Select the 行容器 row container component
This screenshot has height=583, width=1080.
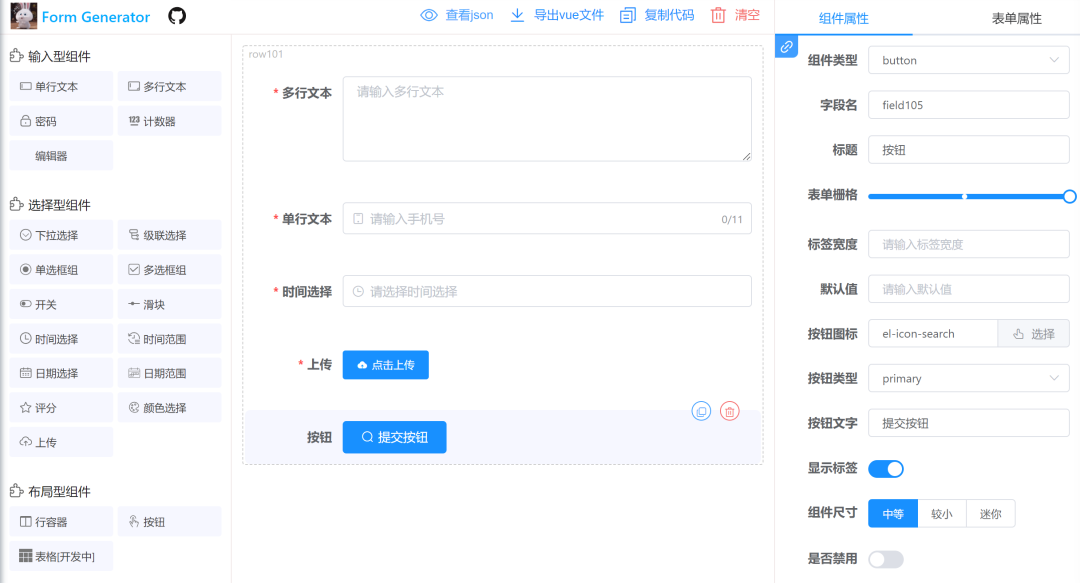click(x=61, y=521)
